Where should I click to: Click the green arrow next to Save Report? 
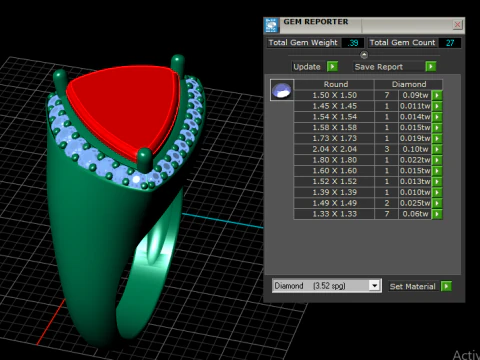(x=431, y=67)
